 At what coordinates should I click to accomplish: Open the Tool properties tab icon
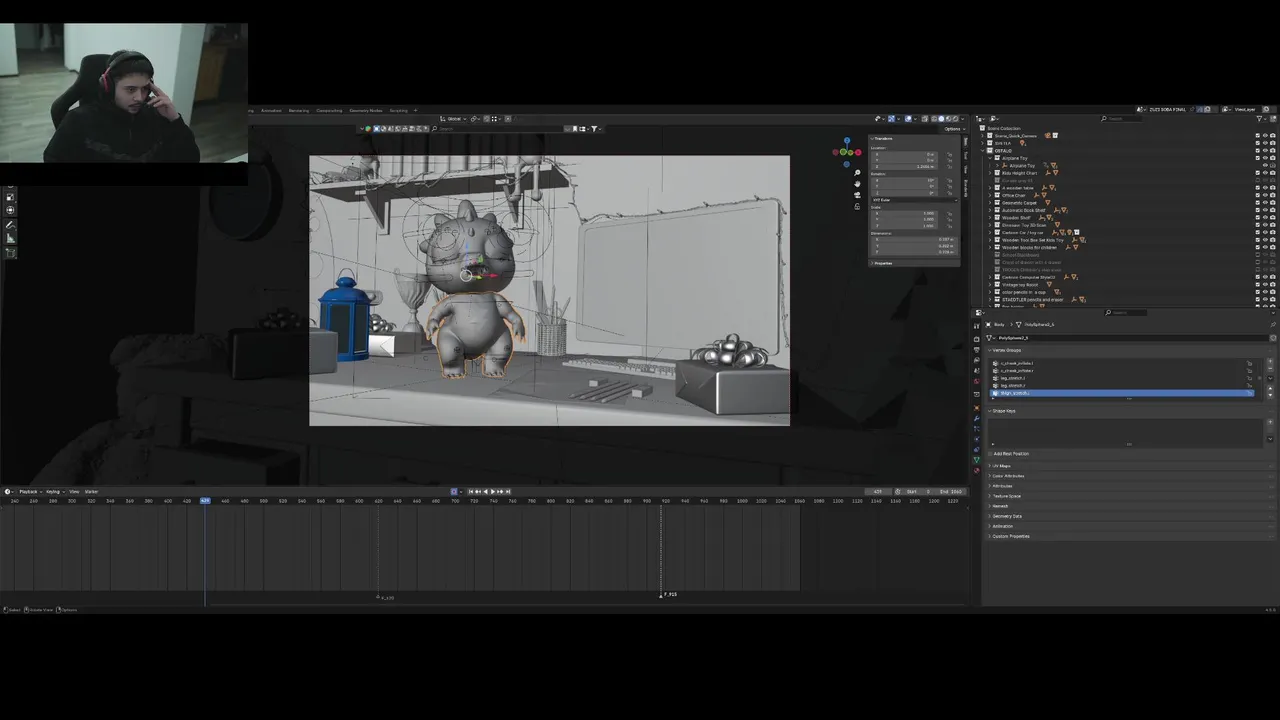977,326
